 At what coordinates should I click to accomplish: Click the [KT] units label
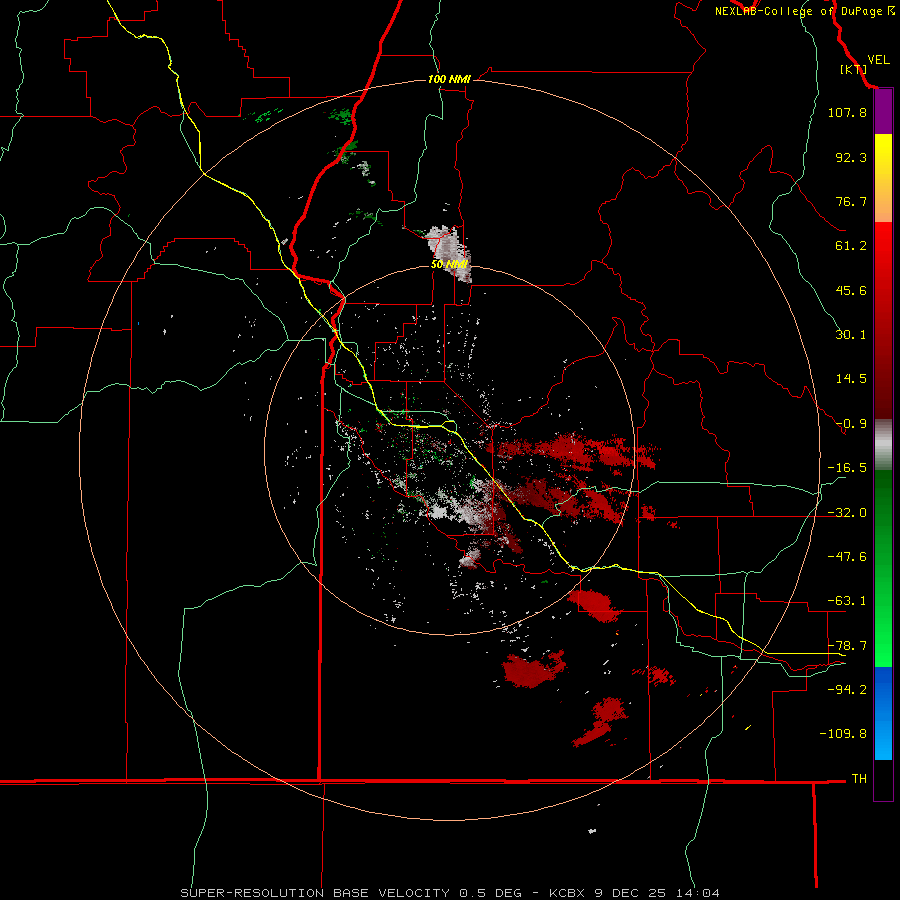(853, 69)
